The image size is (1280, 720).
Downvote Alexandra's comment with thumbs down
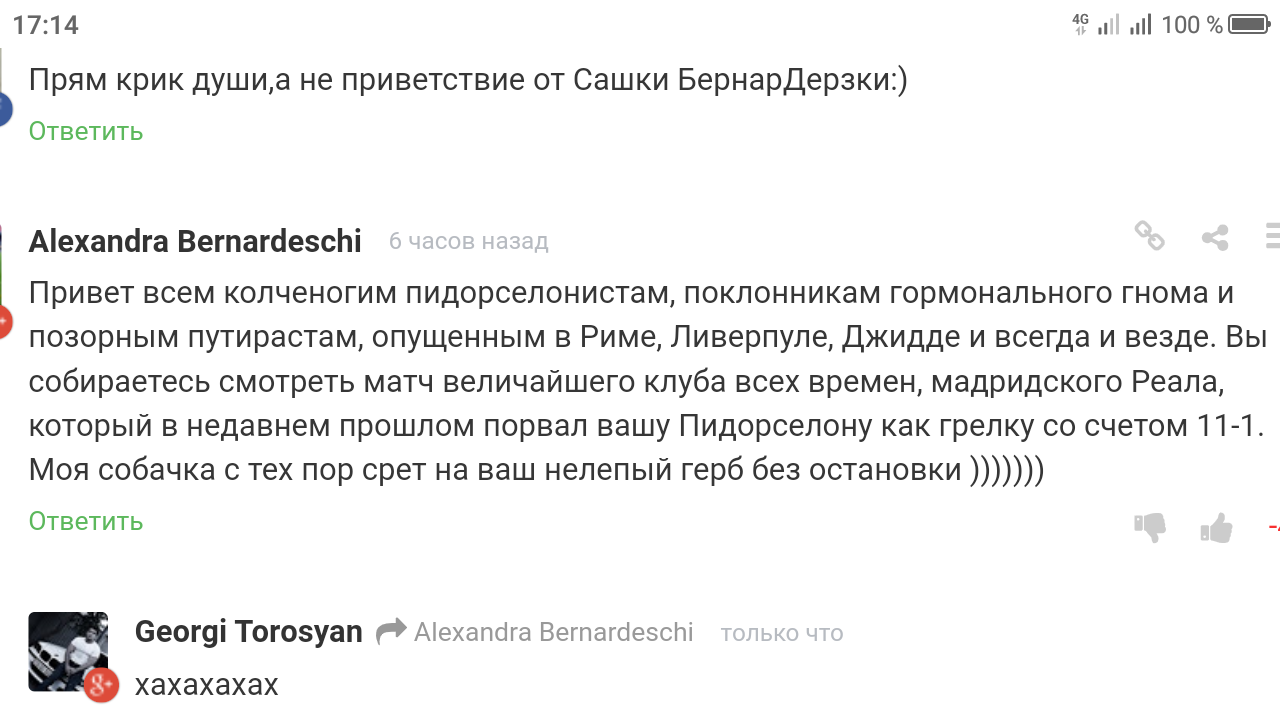(x=1148, y=528)
